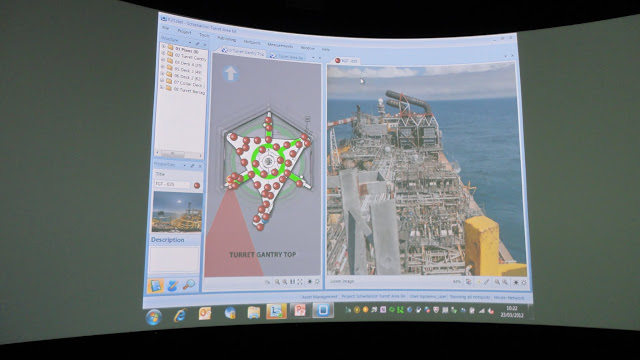This screenshot has height=360, width=640.
Task: Decrease brightness in photo viewer toolbar
Action: tap(516, 282)
